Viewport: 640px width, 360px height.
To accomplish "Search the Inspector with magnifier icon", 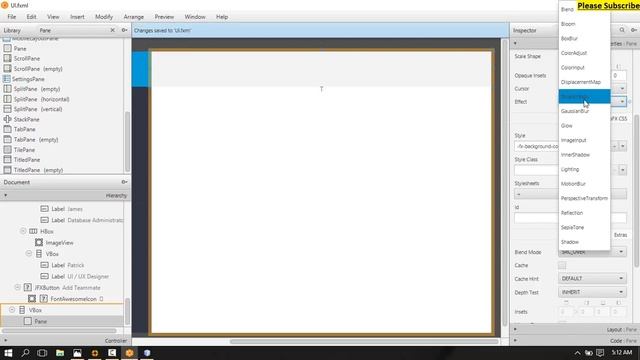I will [x=622, y=30].
